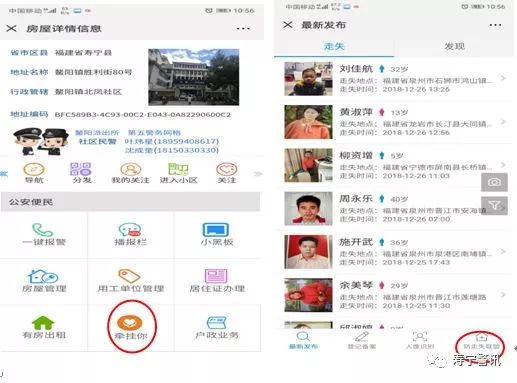Image resolution: width=517 pixels, height=383 pixels.
Task: Tap the 人像识别 face scan icon
Action: point(420,336)
